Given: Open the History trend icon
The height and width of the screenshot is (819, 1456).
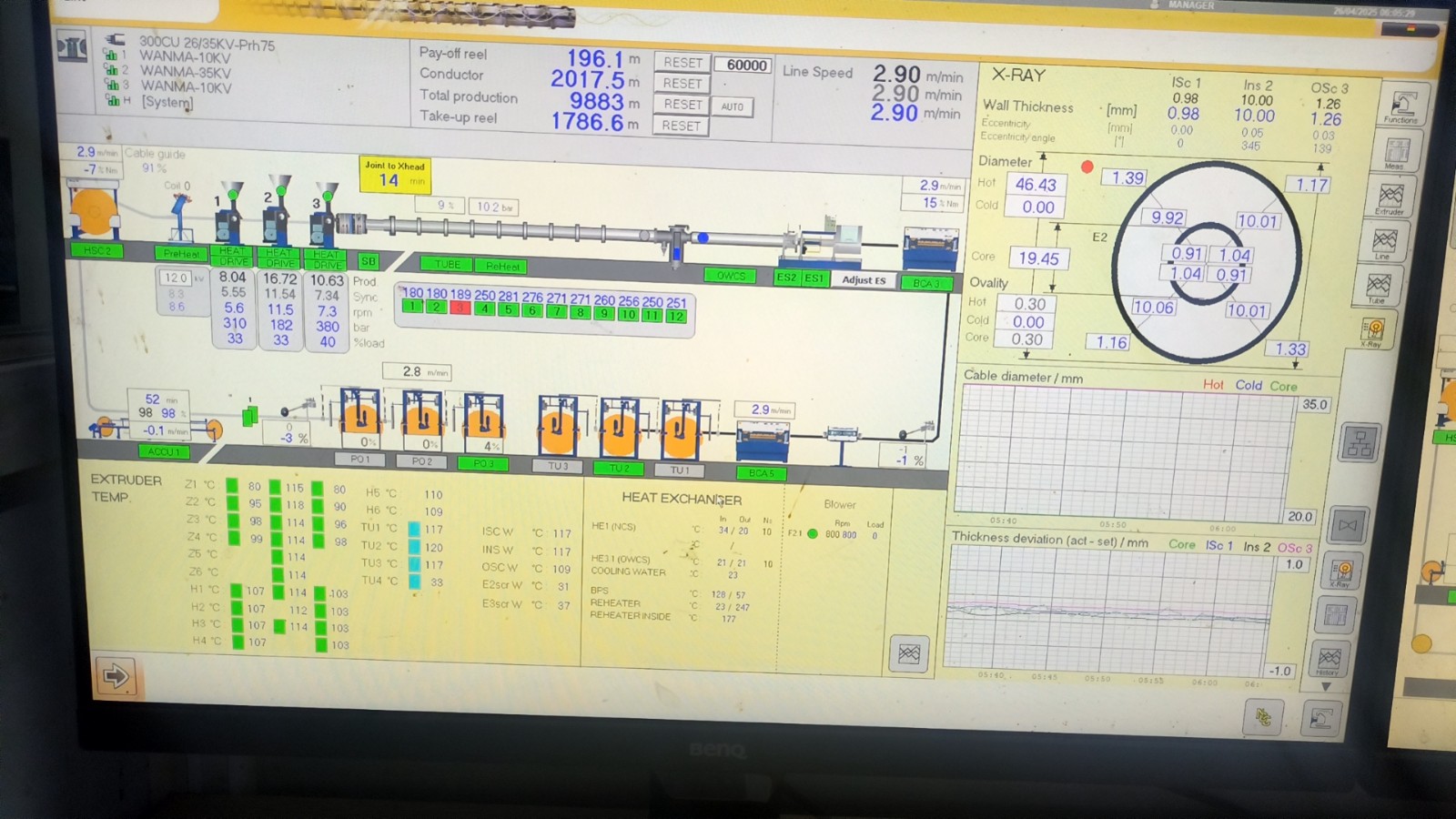Looking at the screenshot, I should [1330, 659].
